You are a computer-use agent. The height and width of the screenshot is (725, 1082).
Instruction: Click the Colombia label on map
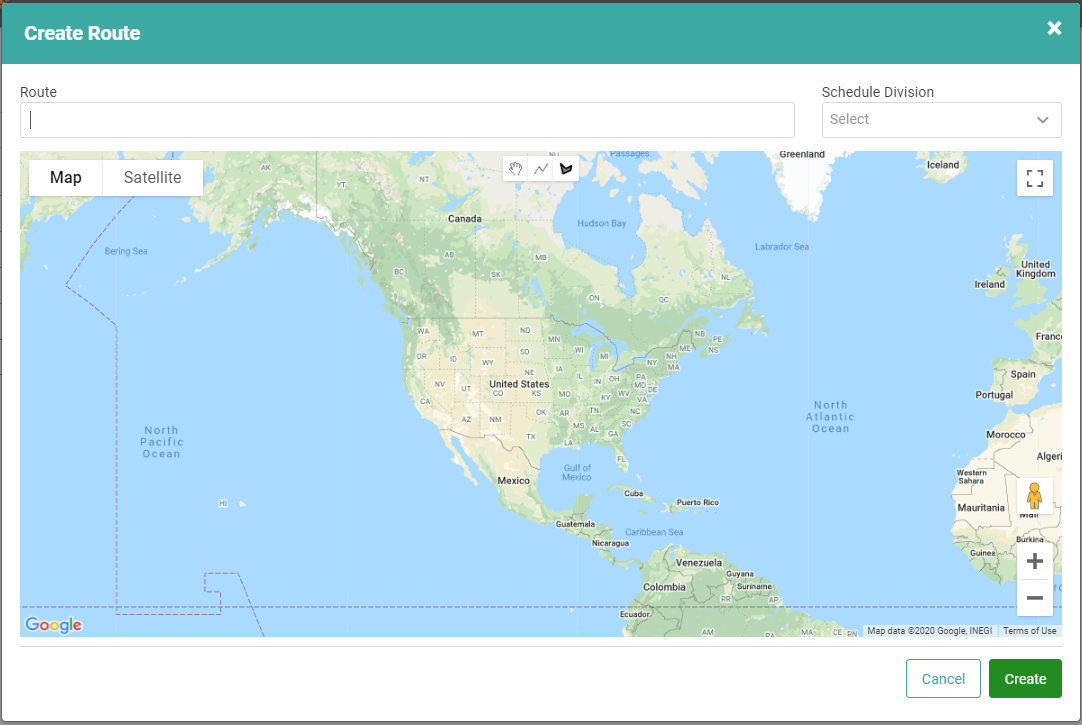[664, 587]
